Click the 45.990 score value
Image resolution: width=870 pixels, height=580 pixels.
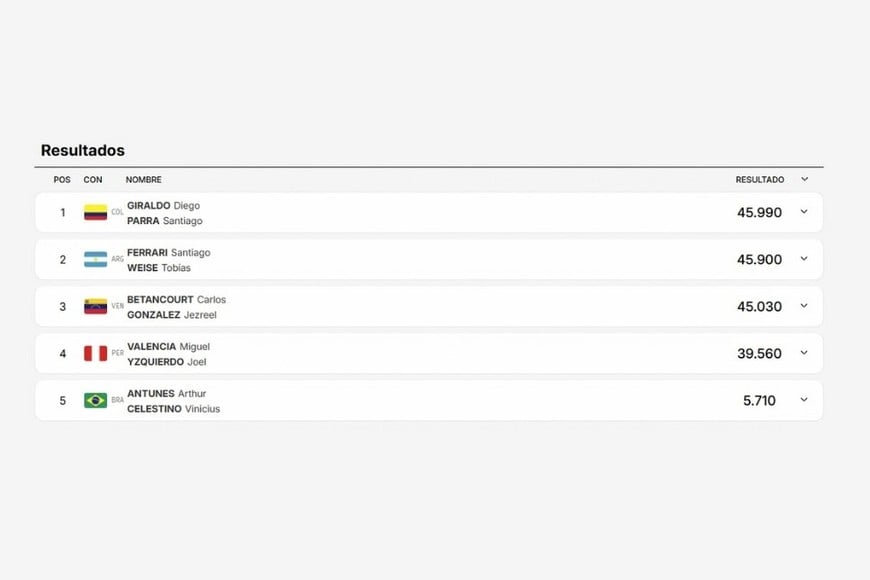coord(759,213)
